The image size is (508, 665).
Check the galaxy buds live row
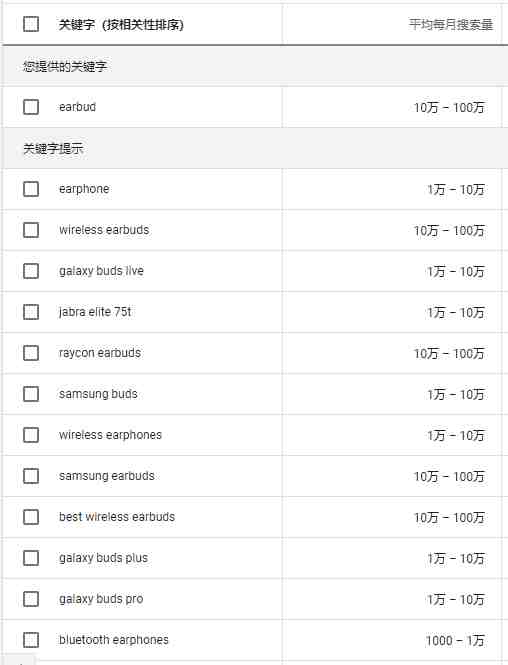tap(31, 271)
